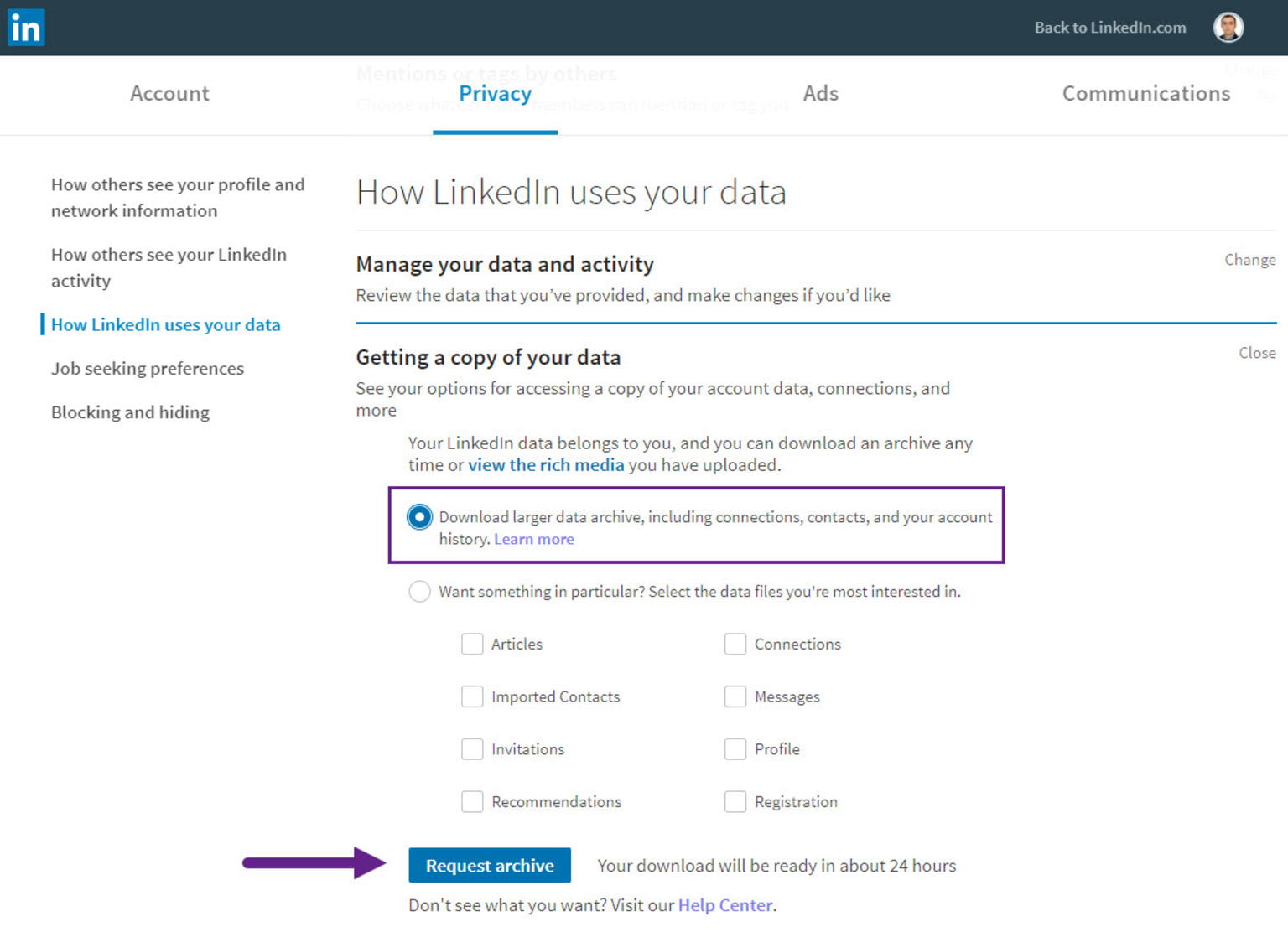Click the 'How LinkedIn uses your data' page heading

(x=571, y=192)
